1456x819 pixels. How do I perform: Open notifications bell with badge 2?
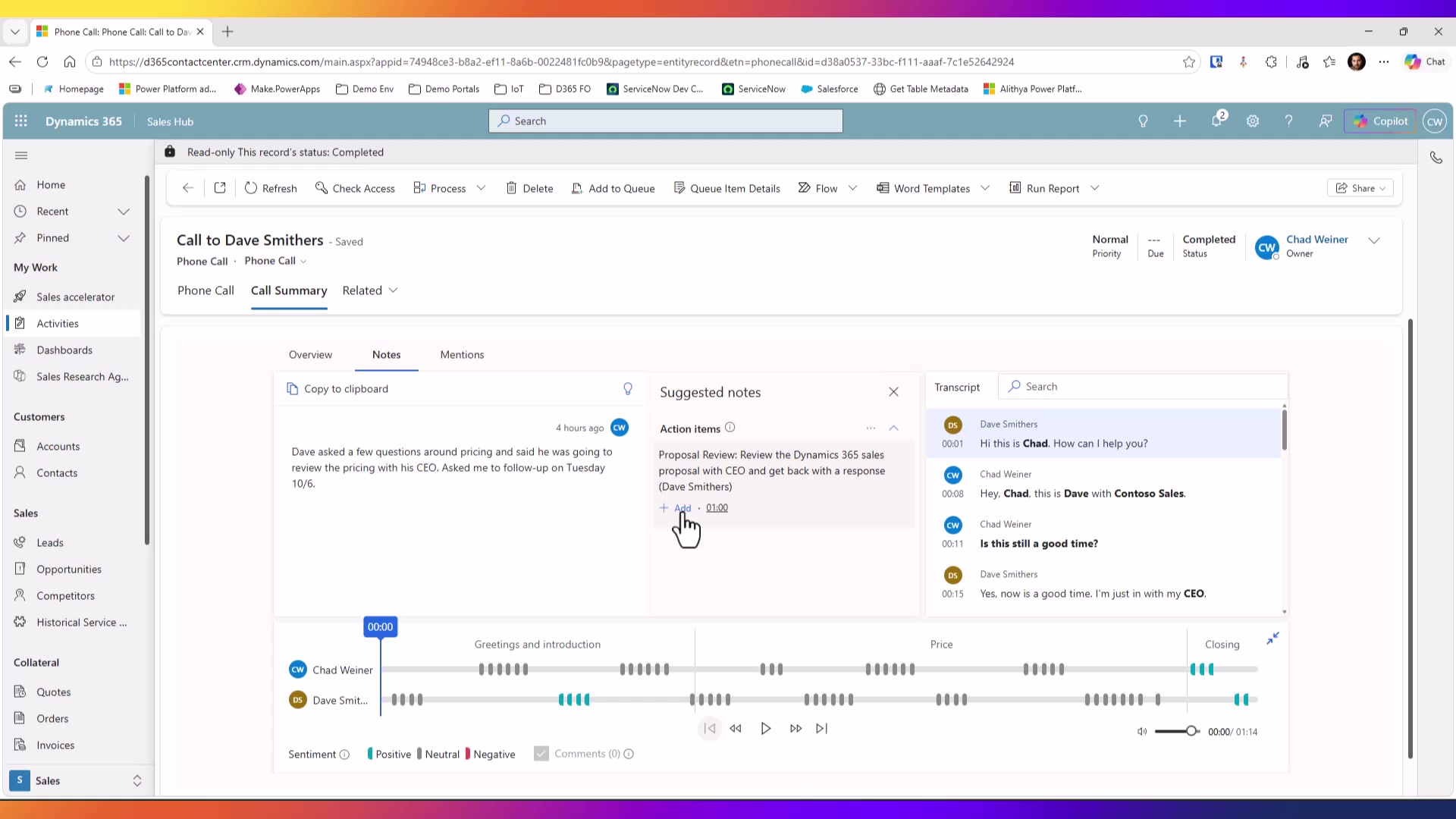1218,120
